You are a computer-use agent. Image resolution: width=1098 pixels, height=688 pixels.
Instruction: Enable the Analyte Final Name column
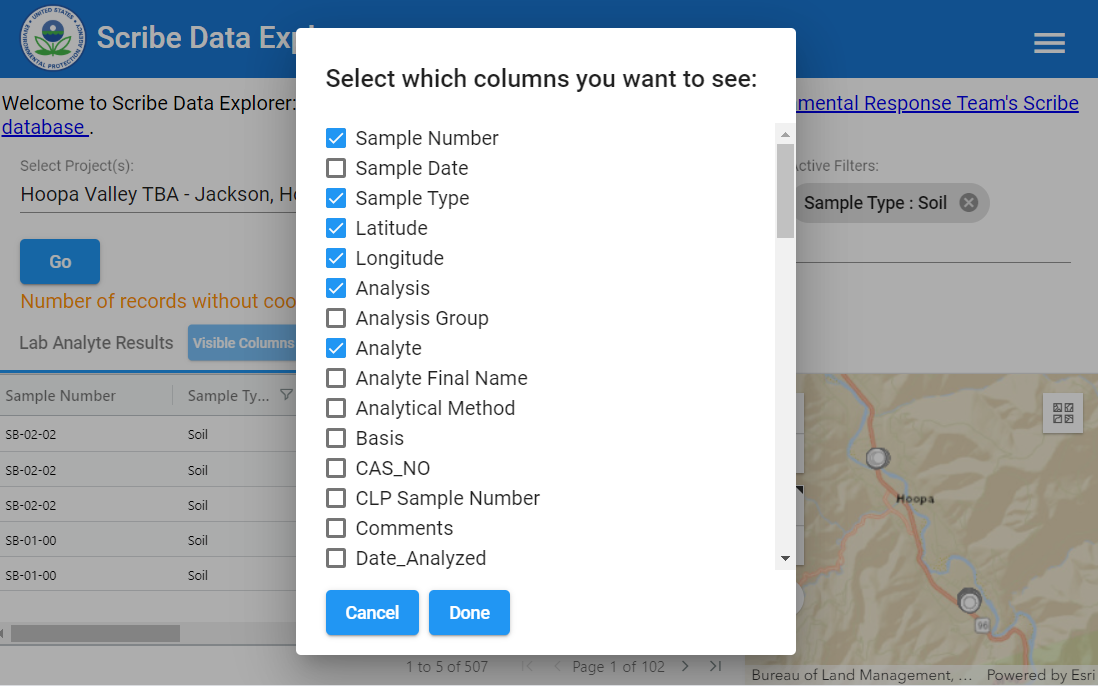[335, 378]
